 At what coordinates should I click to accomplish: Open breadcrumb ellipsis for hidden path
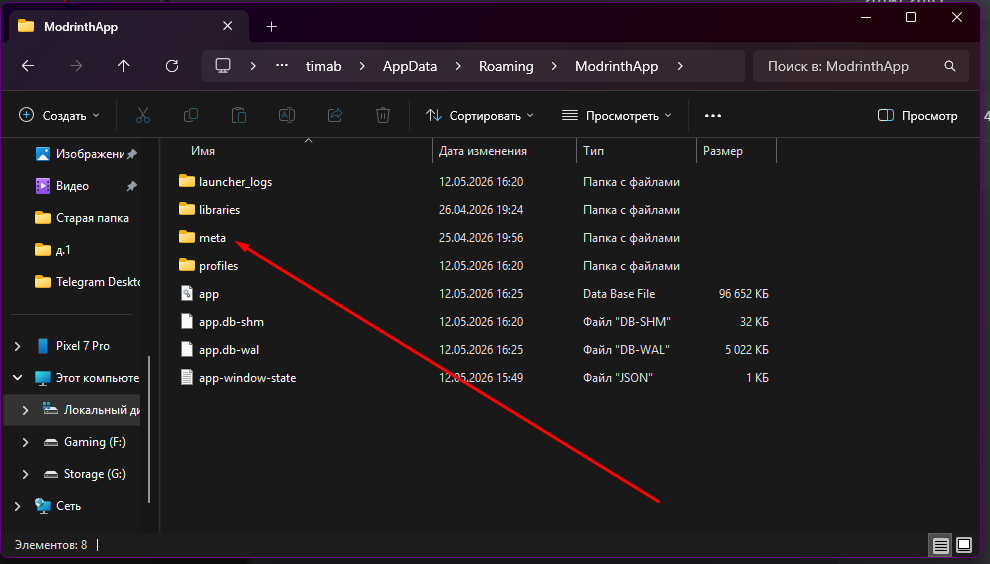(282, 66)
